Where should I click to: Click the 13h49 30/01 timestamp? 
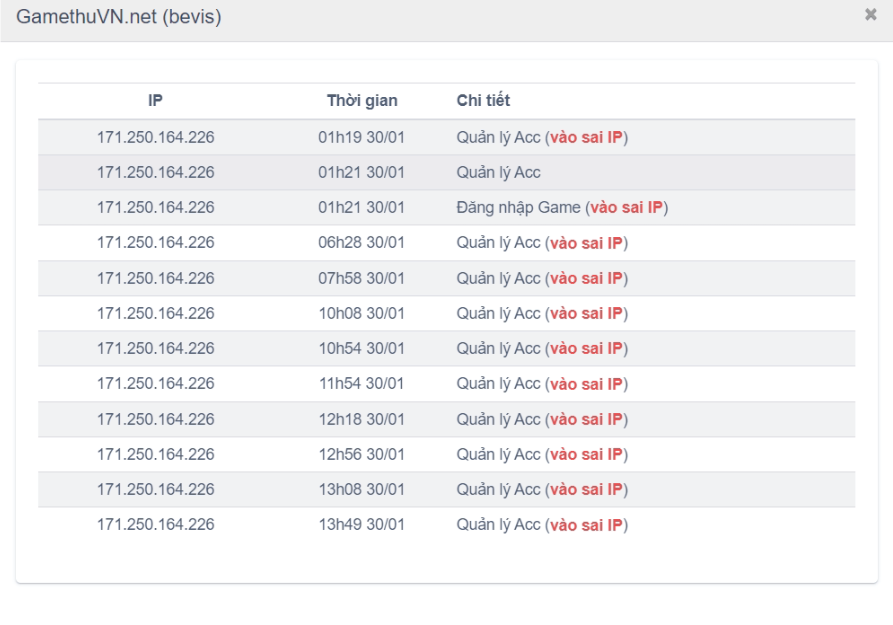362,524
